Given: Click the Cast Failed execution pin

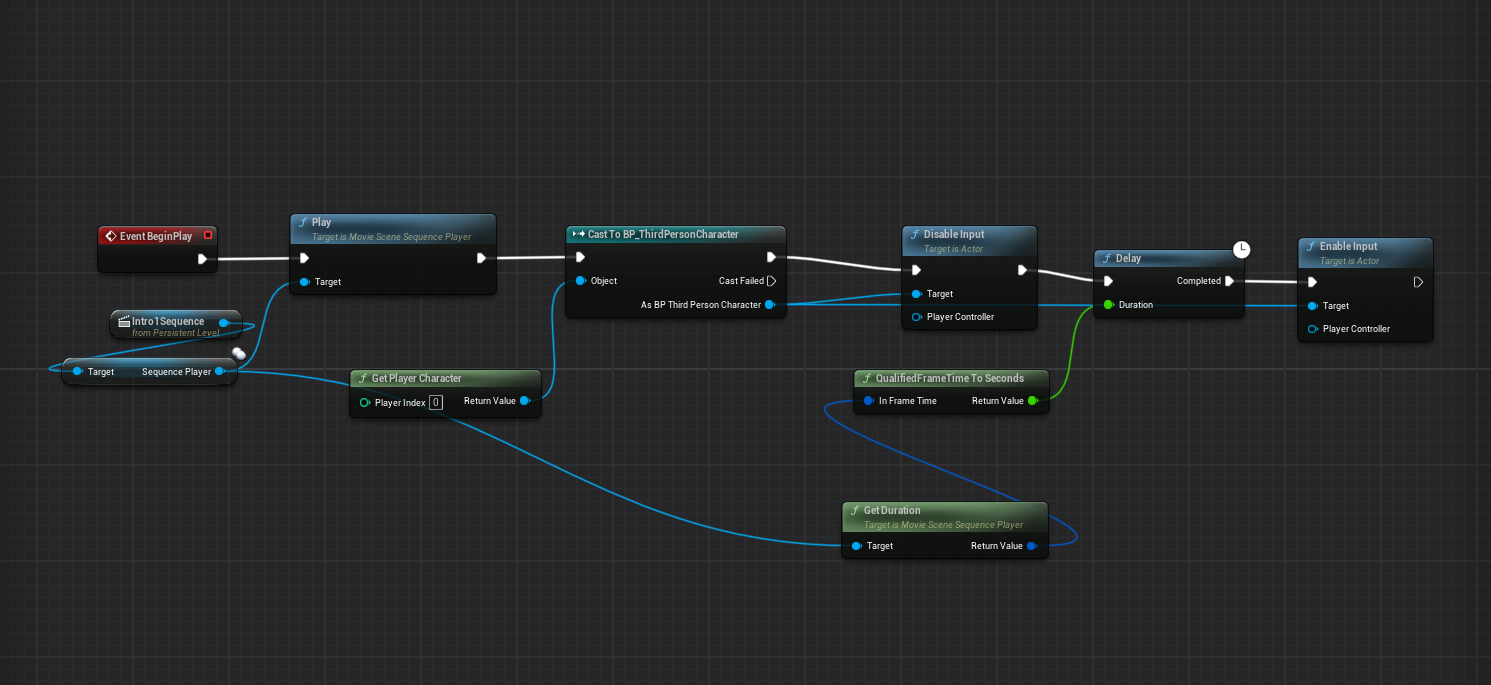Looking at the screenshot, I should [x=771, y=281].
